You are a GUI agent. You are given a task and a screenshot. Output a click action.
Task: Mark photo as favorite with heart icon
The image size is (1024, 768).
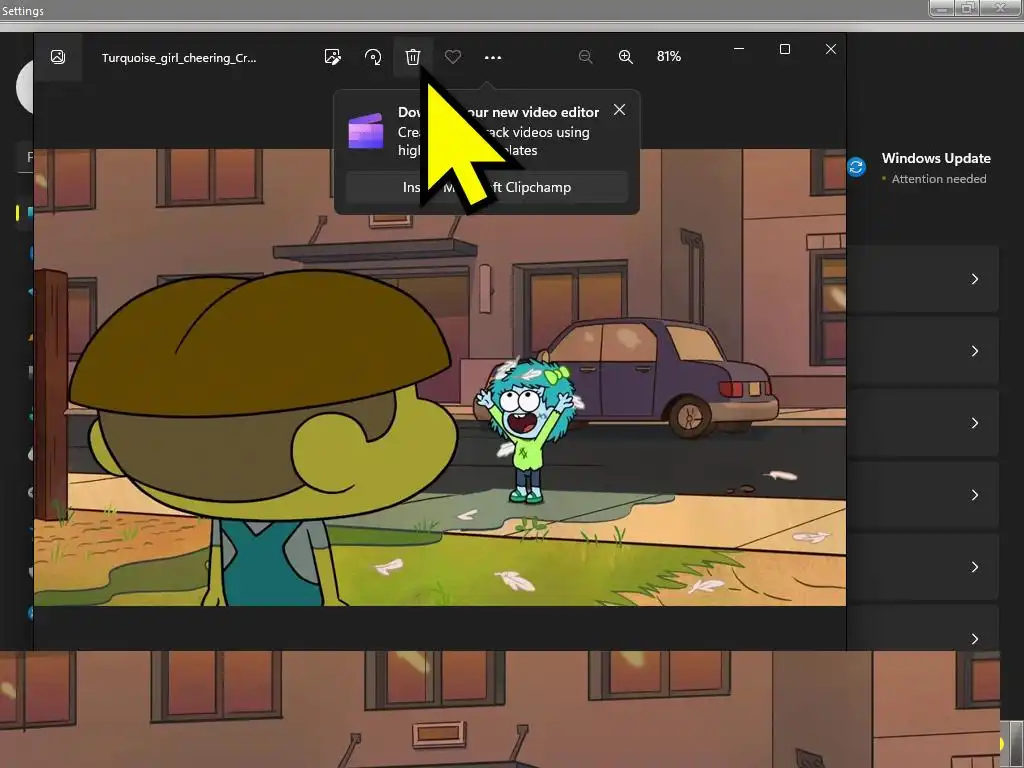(x=453, y=57)
